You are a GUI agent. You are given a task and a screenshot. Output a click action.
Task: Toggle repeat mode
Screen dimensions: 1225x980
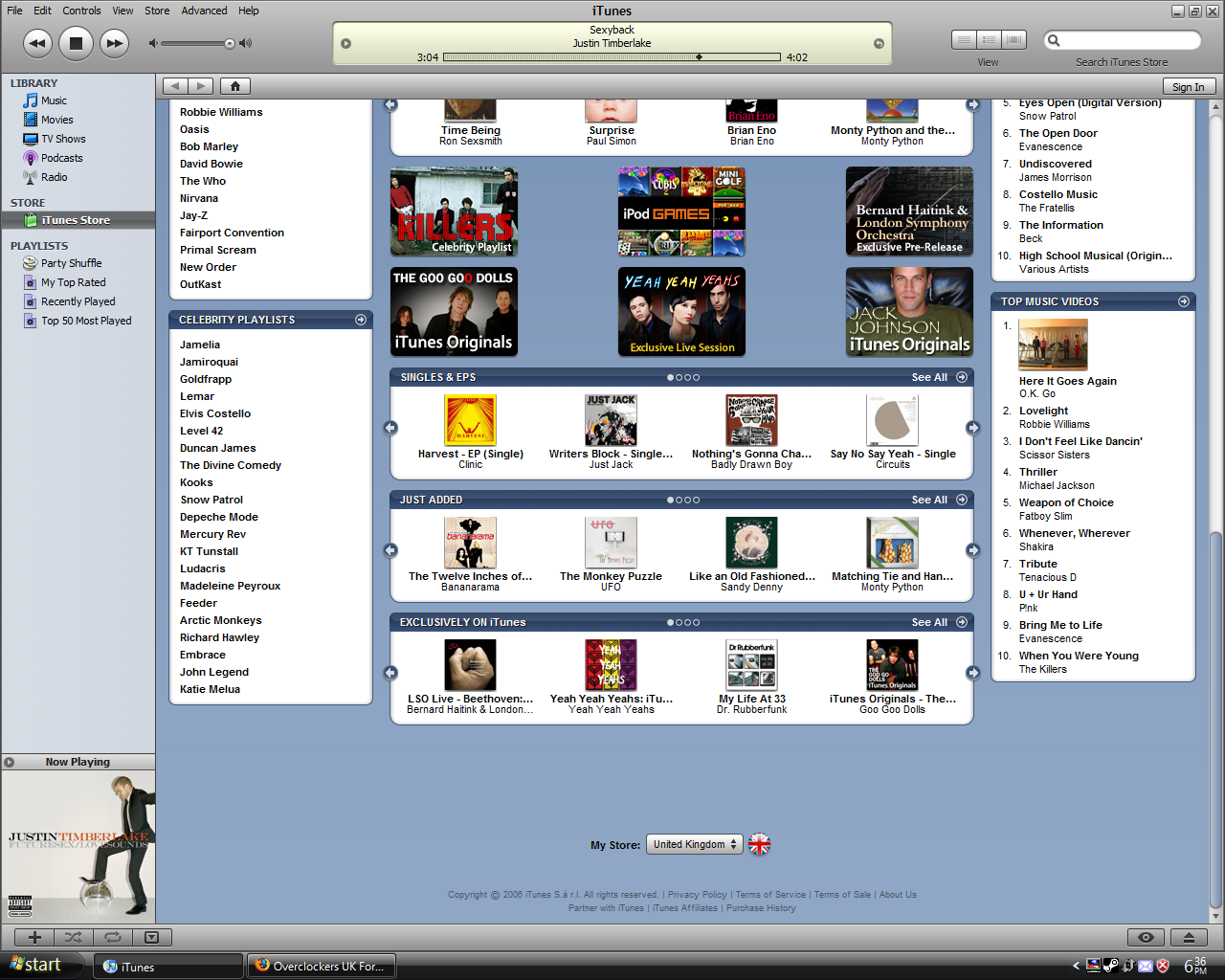pos(112,938)
